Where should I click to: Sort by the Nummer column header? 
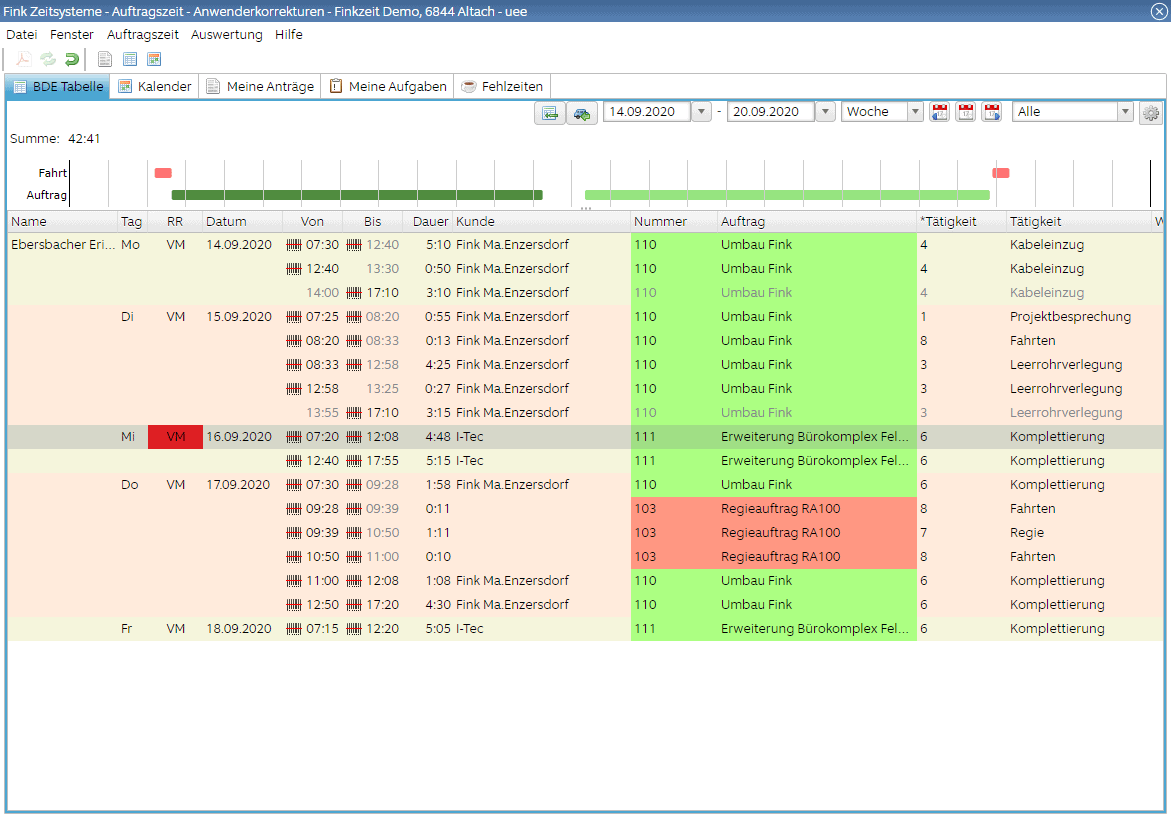(674, 222)
